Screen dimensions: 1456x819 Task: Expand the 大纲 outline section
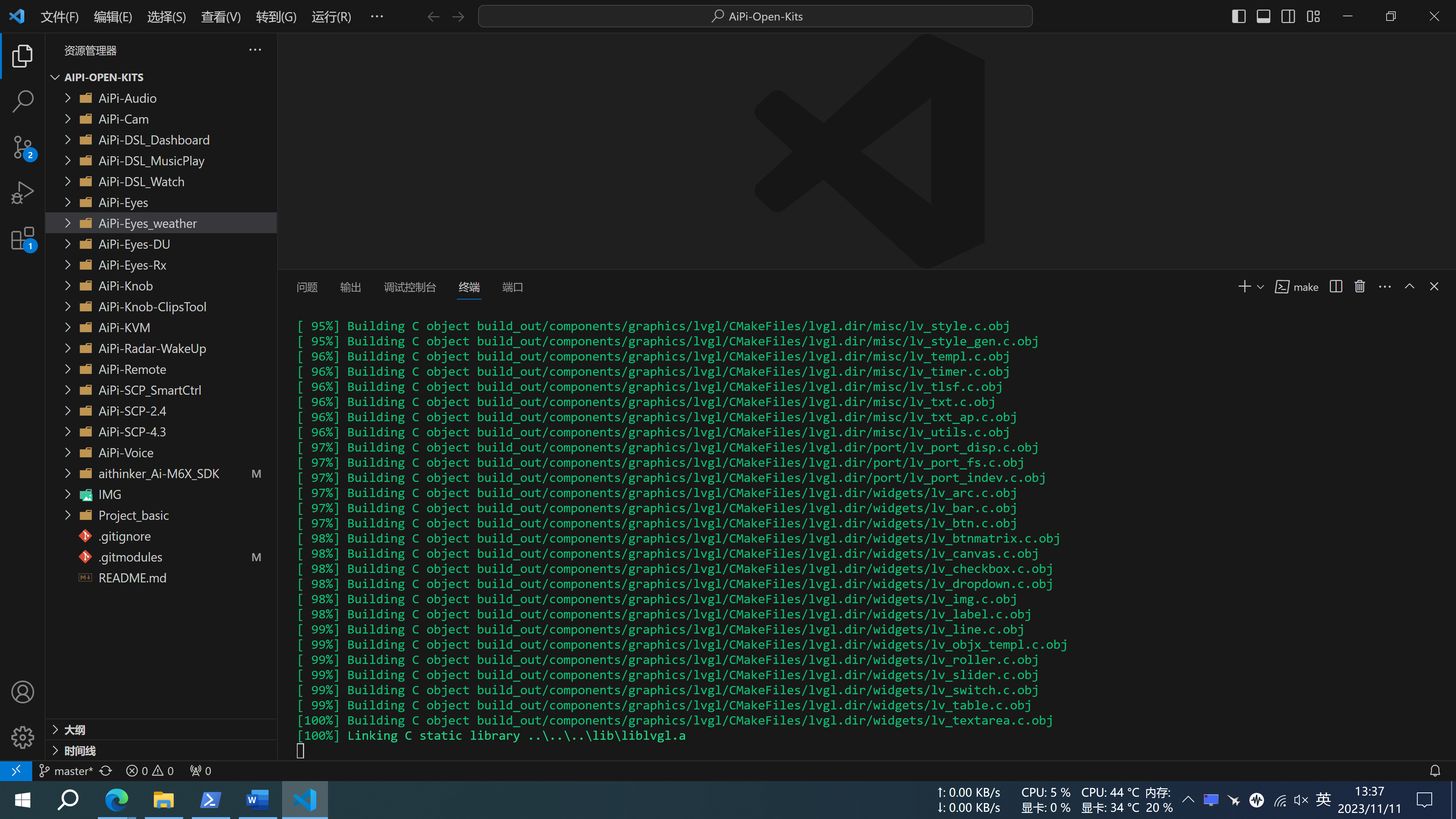[x=161, y=730]
